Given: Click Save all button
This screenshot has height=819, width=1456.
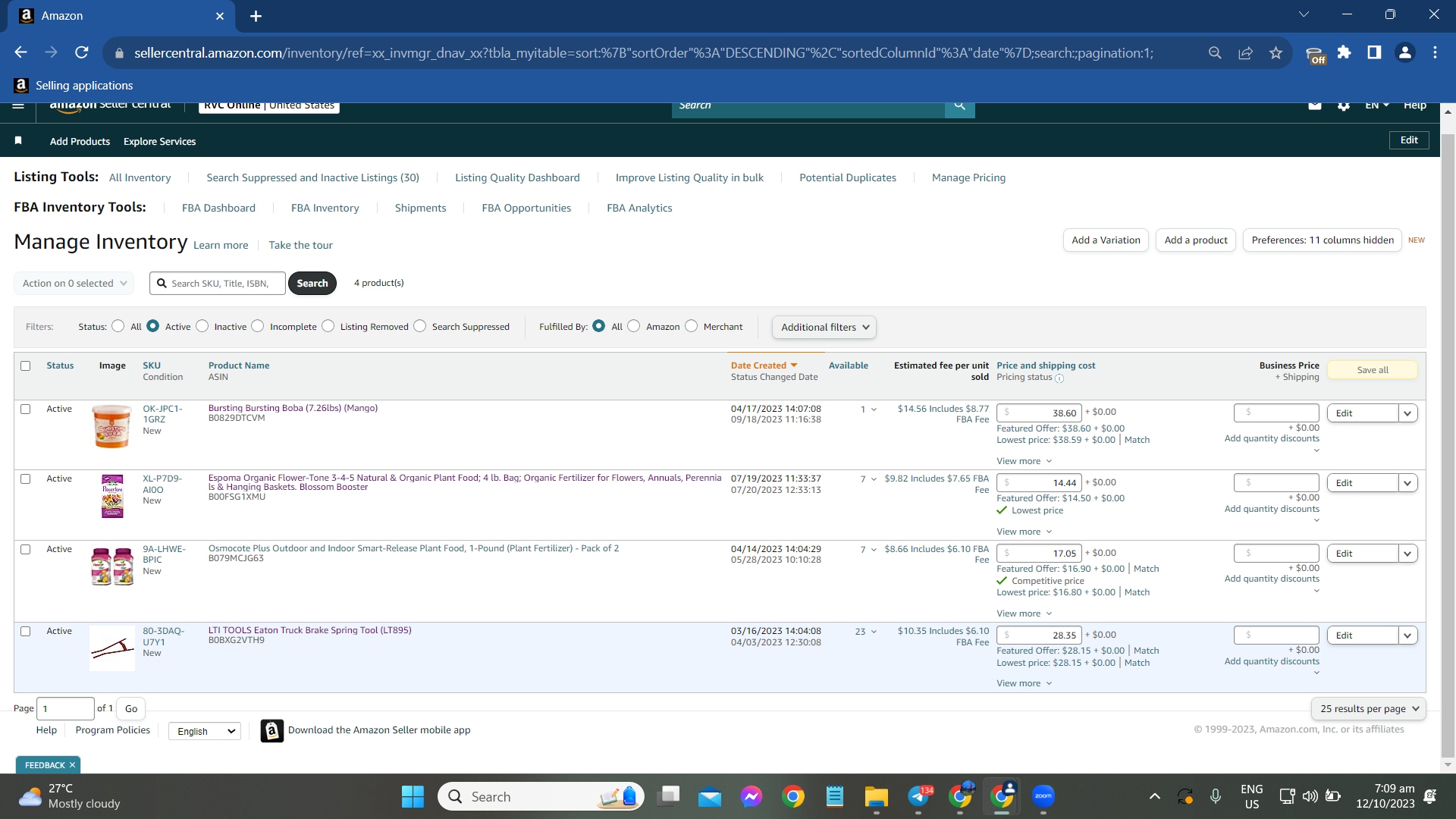Looking at the screenshot, I should tap(1373, 370).
